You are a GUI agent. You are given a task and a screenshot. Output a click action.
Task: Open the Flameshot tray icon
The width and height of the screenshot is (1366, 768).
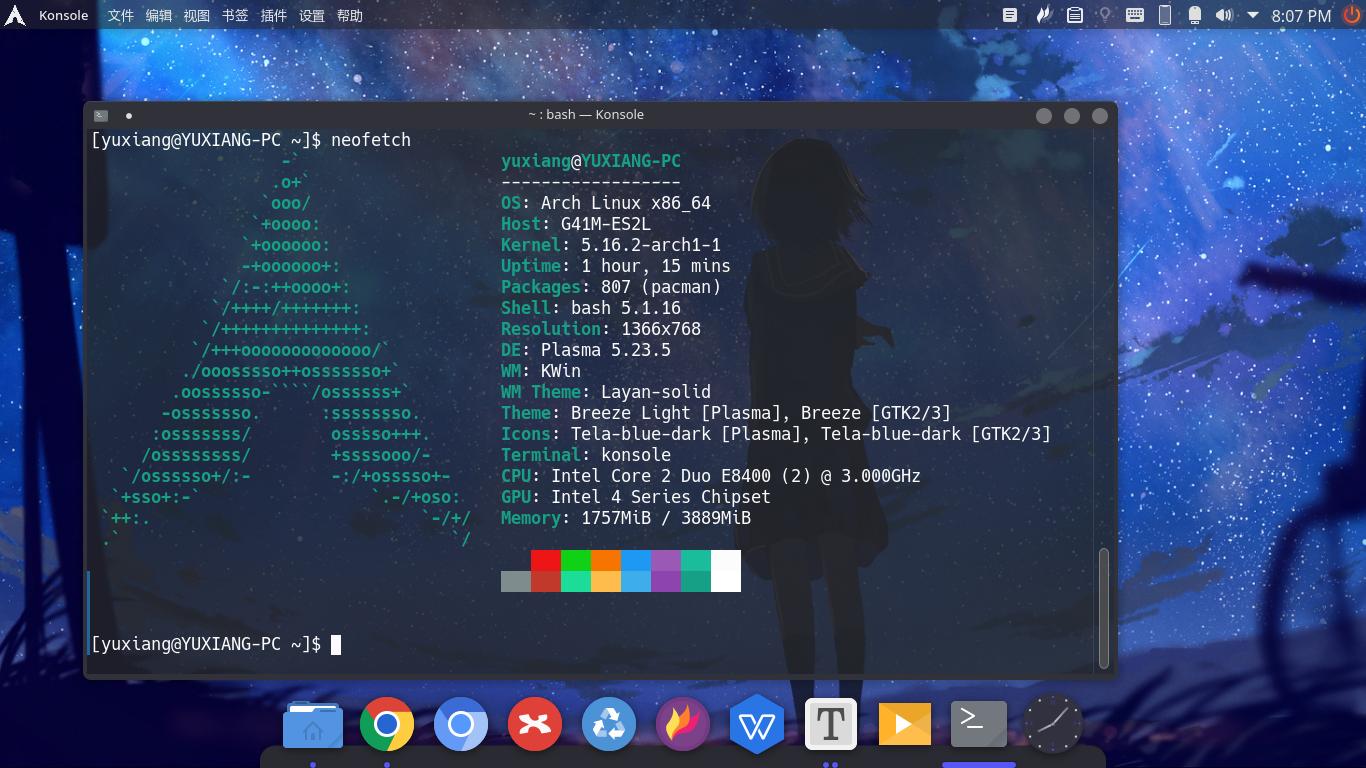pyautogui.click(x=1043, y=15)
